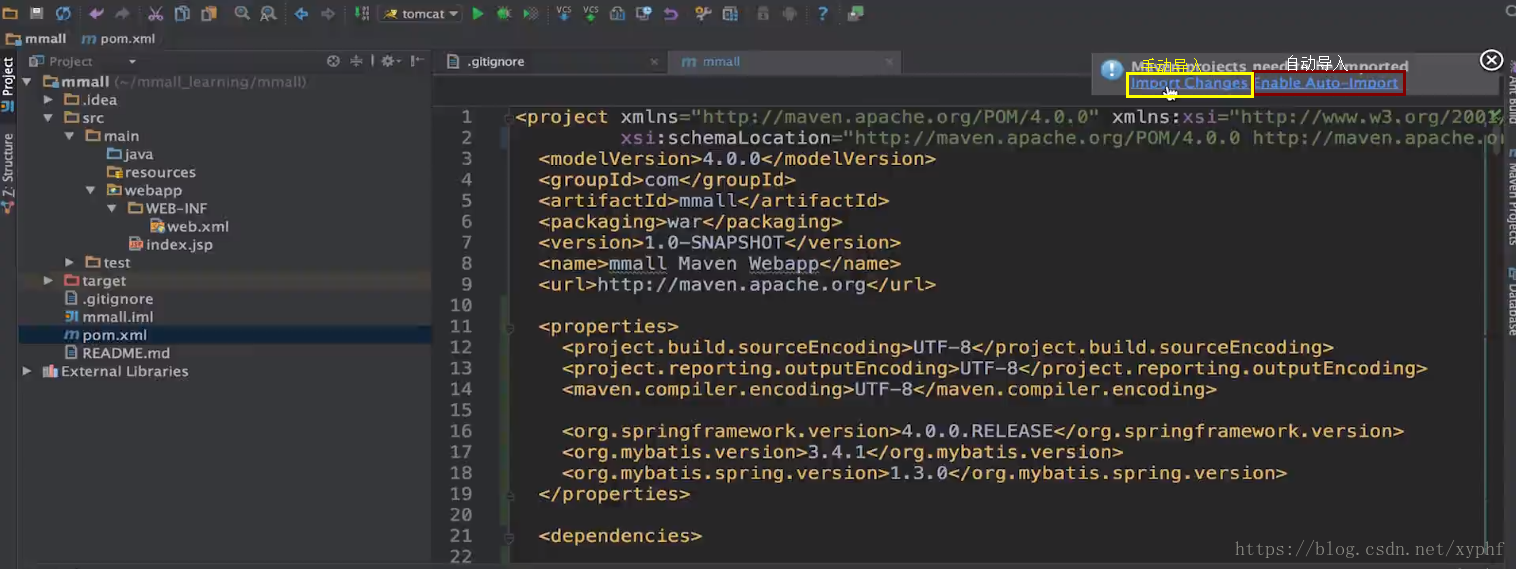This screenshot has height=569, width=1516.
Task: Click the Enable Auto-Import link
Action: coord(1327,83)
